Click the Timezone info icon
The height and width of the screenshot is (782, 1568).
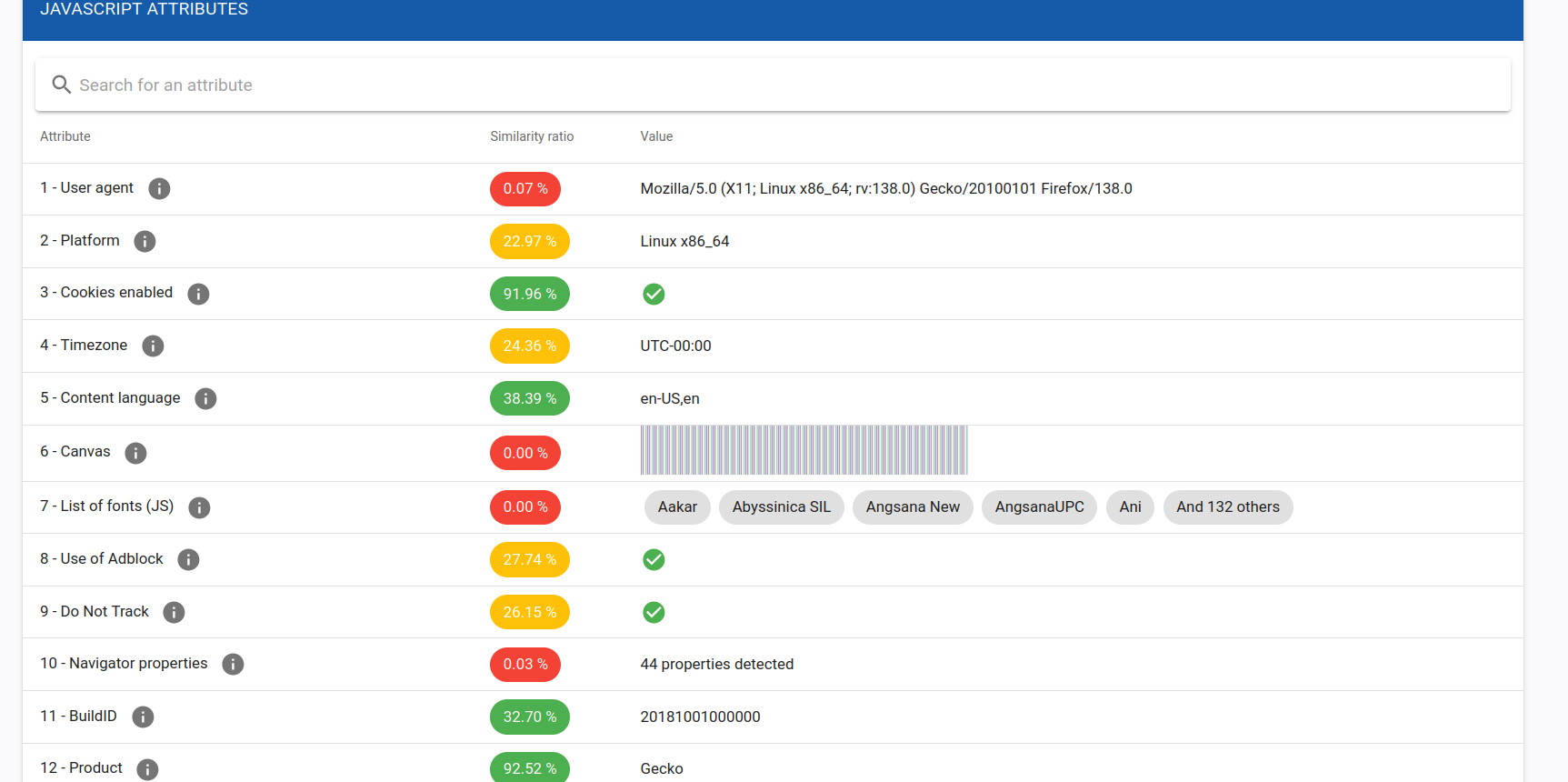tap(153, 346)
